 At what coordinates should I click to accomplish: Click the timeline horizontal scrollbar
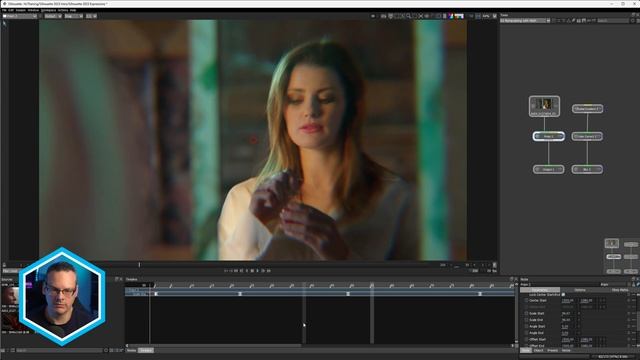216,346
